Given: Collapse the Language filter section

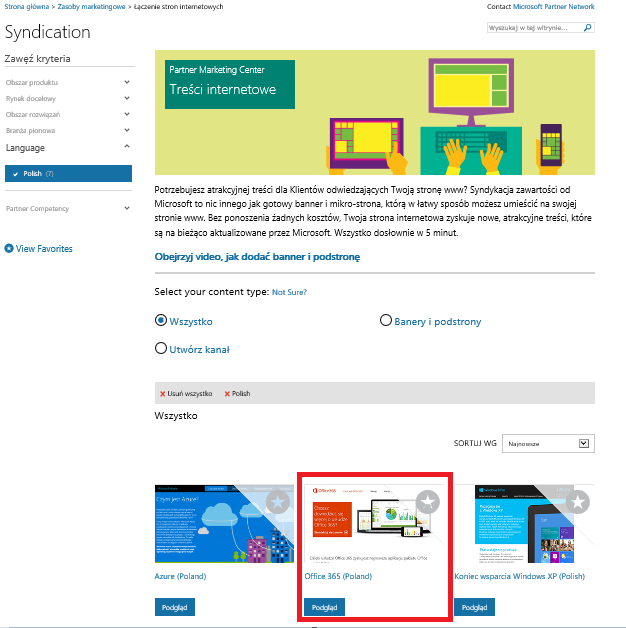Looking at the screenshot, I should (68, 148).
